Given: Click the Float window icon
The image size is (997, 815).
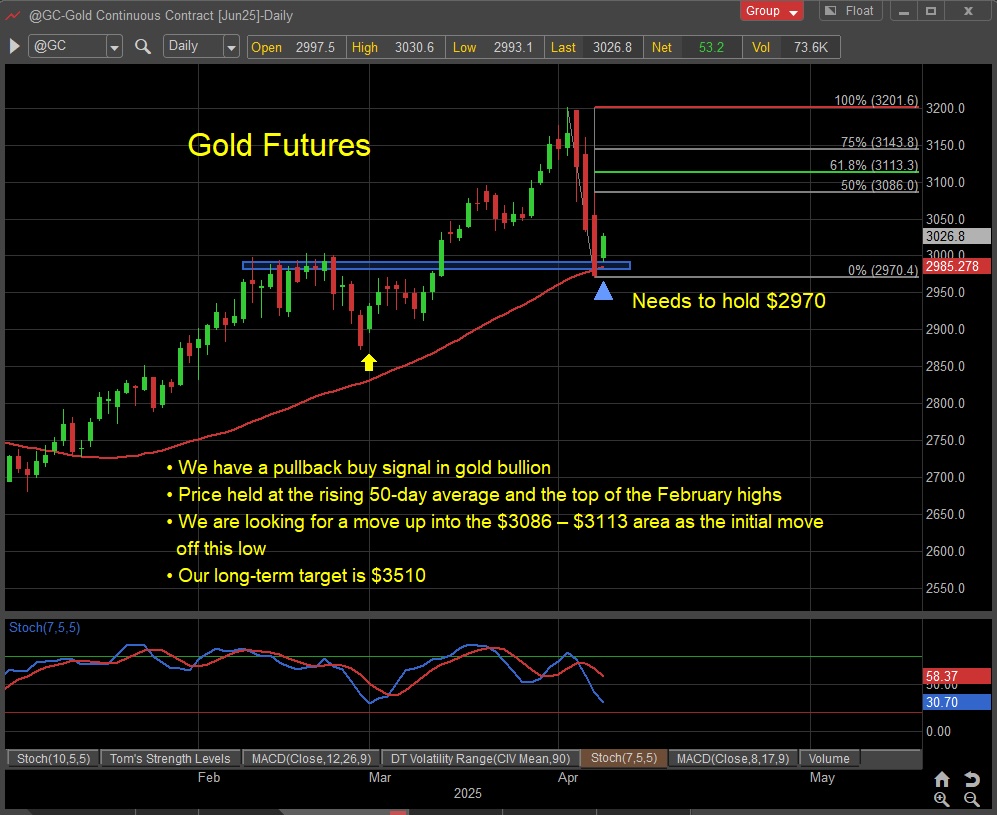Looking at the screenshot, I should pos(830,11).
